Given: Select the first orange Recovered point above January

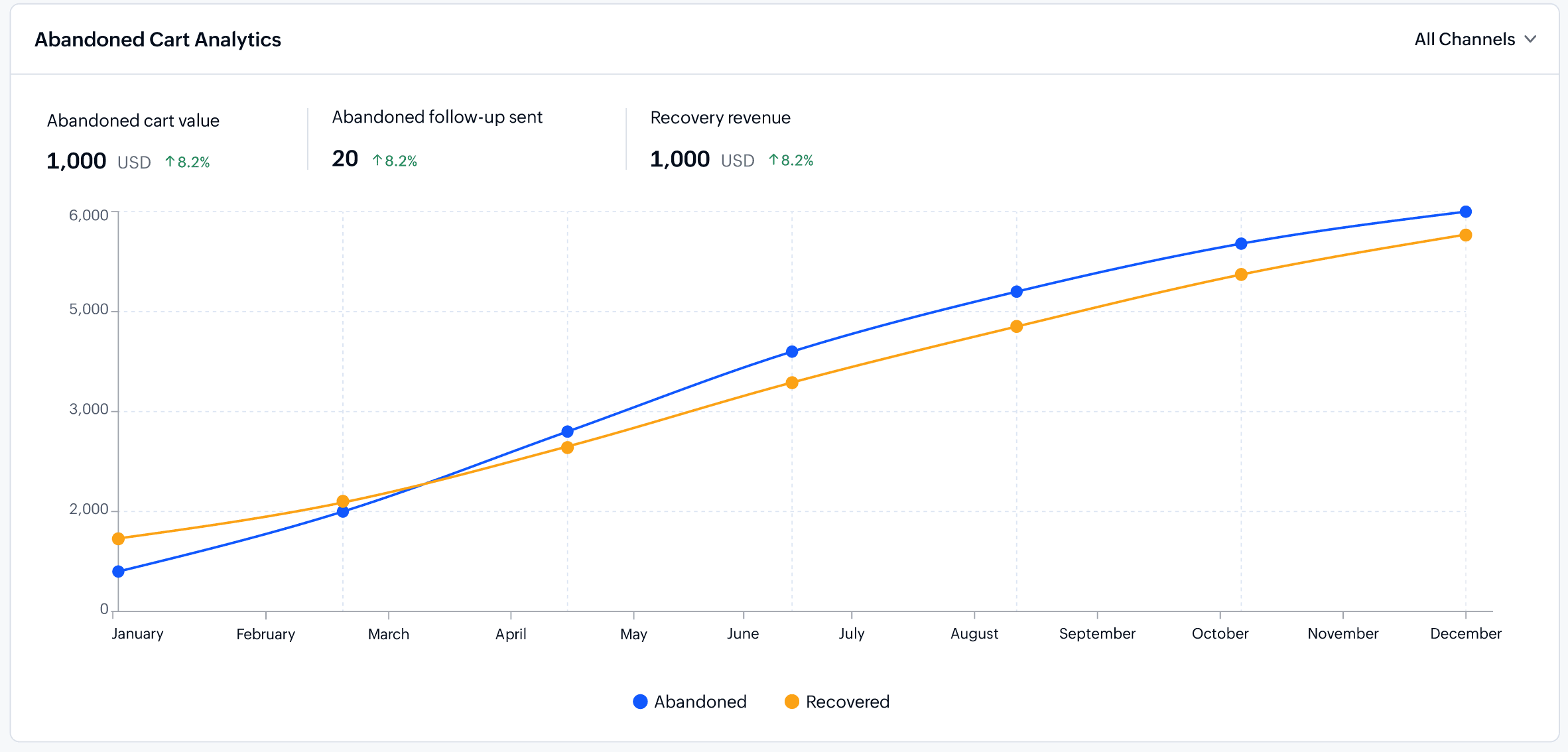Looking at the screenshot, I should coord(119,539).
